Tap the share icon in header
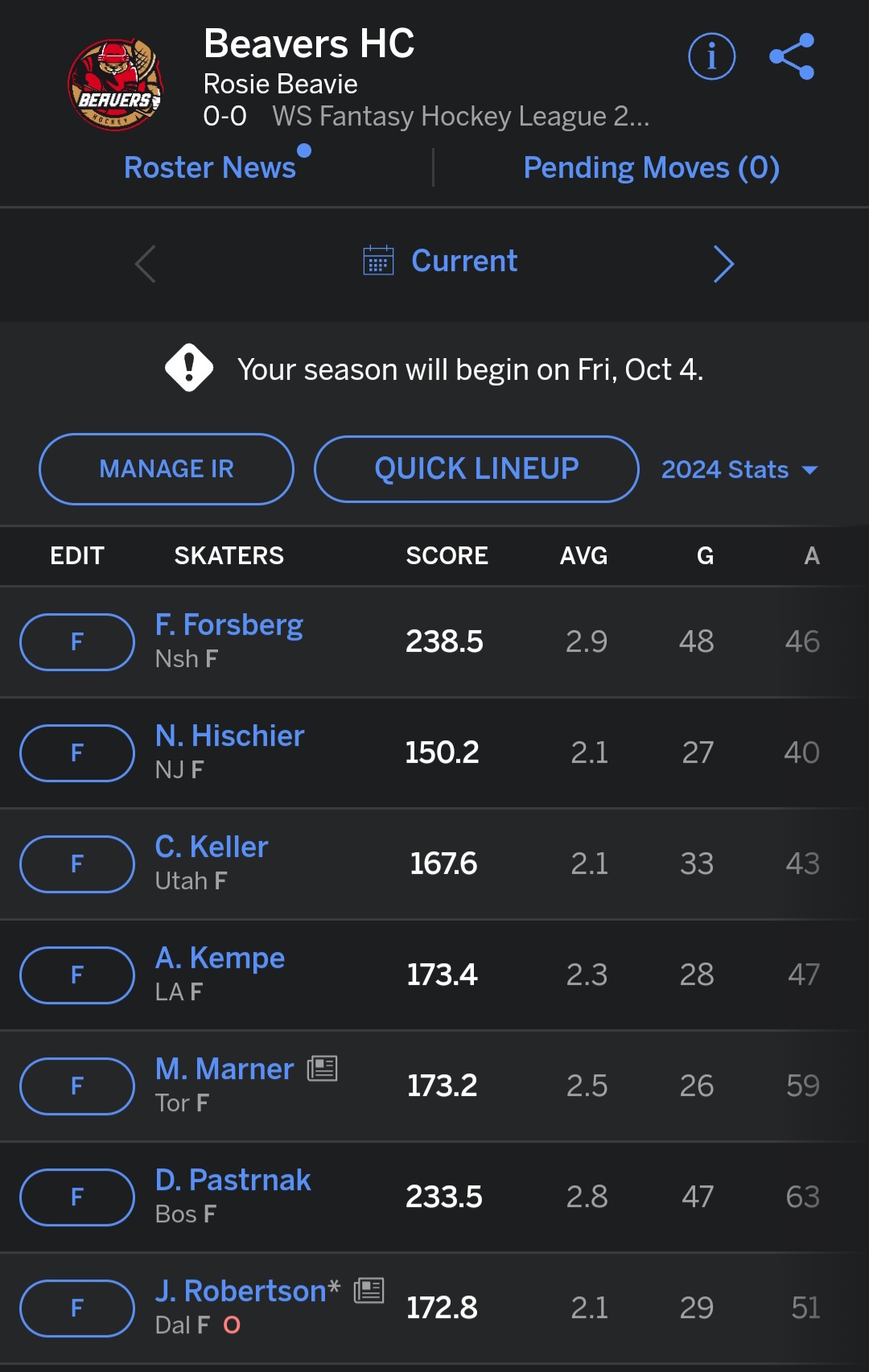This screenshot has width=869, height=1372. pyautogui.click(x=792, y=56)
